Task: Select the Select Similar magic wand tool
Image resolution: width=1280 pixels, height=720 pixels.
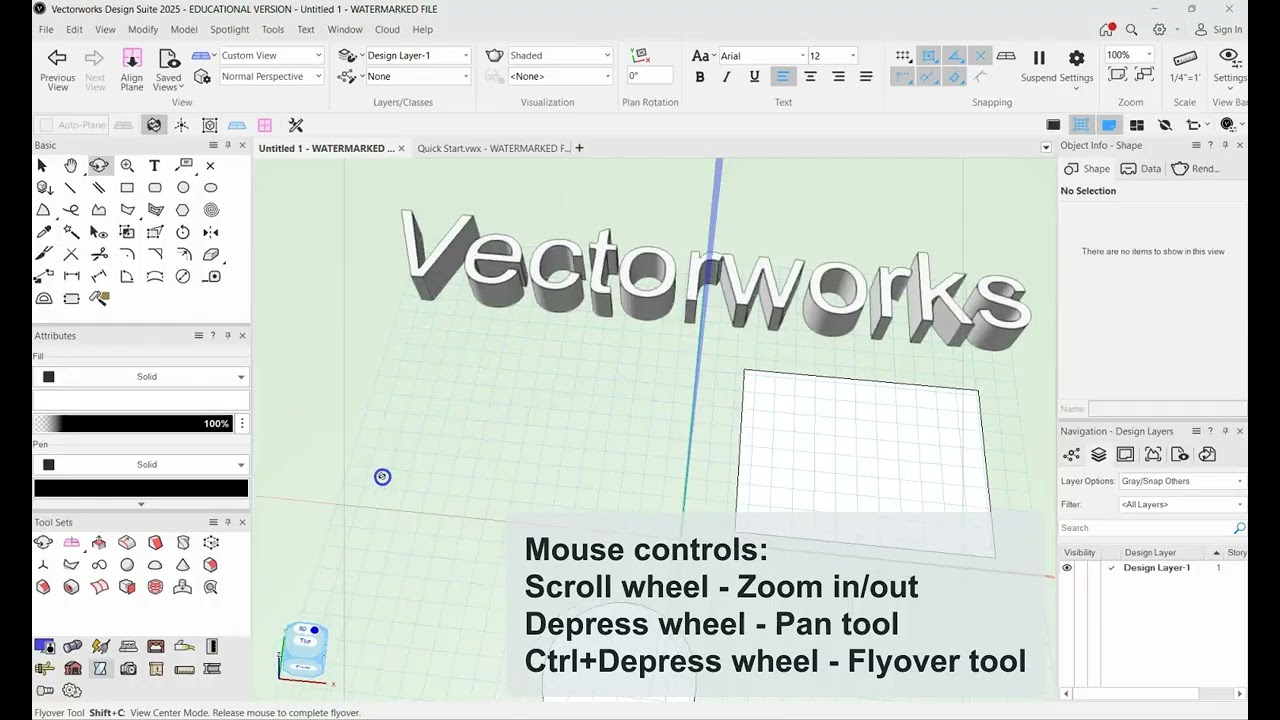Action: (71, 232)
